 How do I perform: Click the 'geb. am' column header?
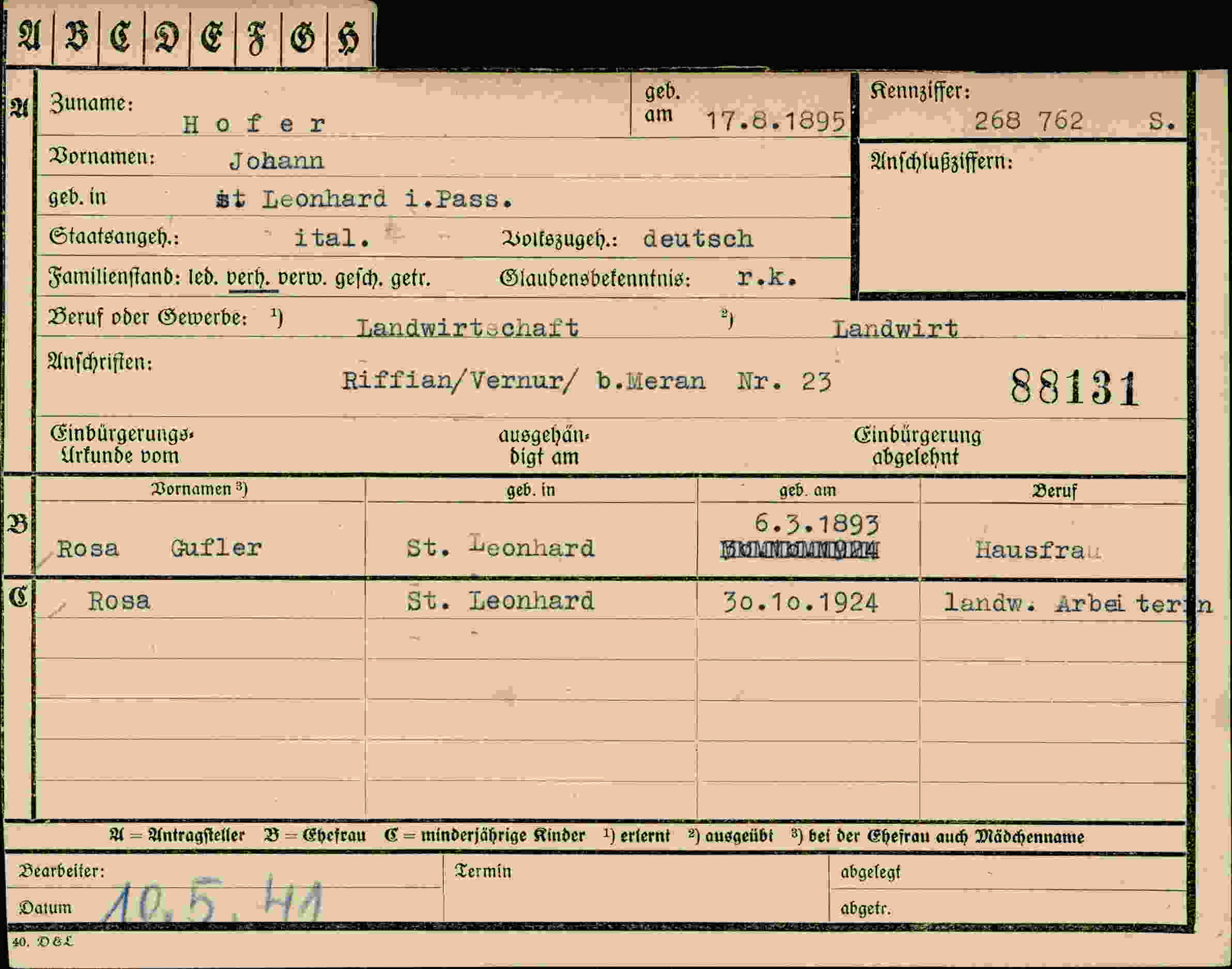coord(807,490)
